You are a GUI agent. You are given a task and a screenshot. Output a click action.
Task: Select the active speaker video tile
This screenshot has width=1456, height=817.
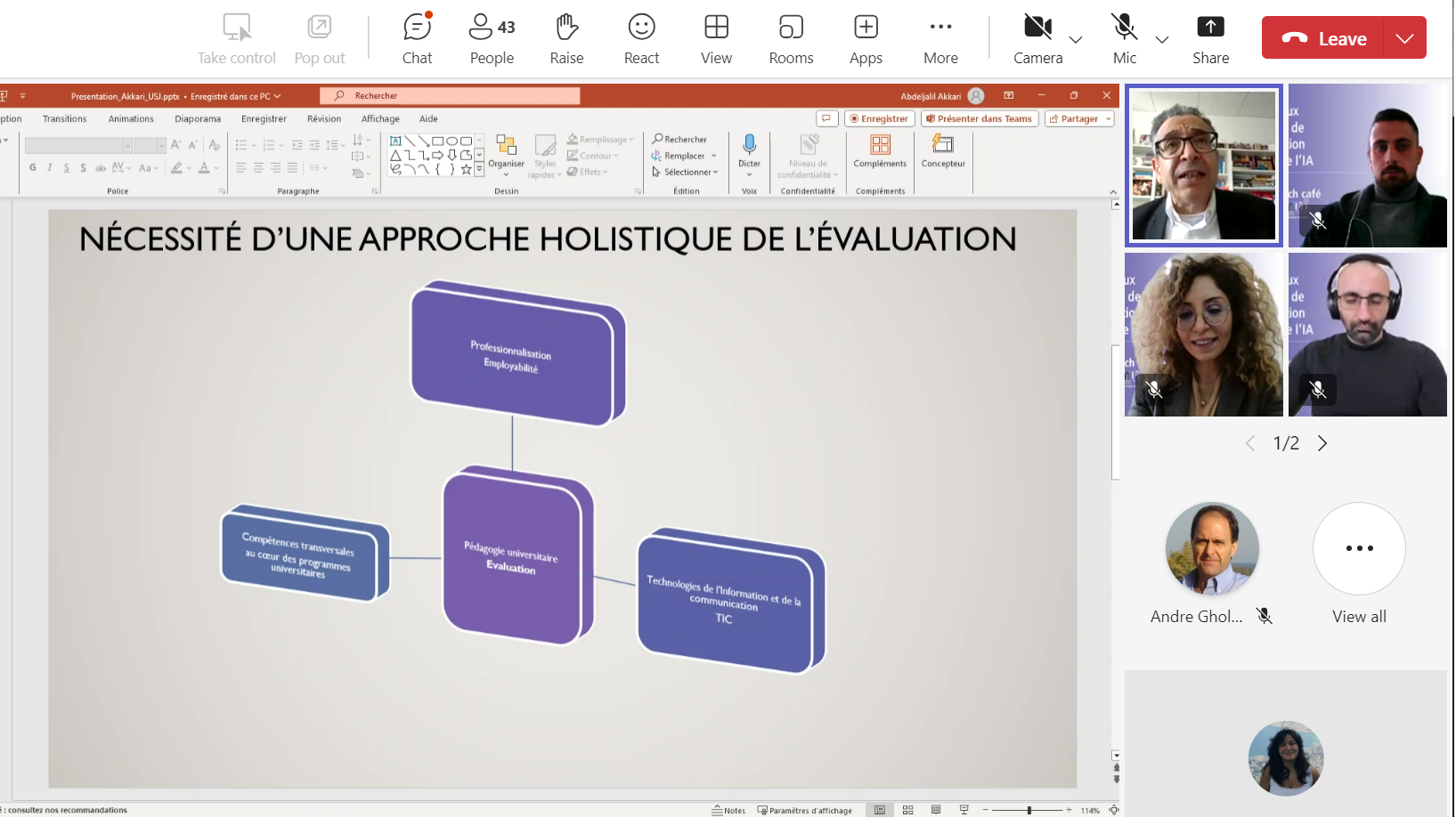1204,166
